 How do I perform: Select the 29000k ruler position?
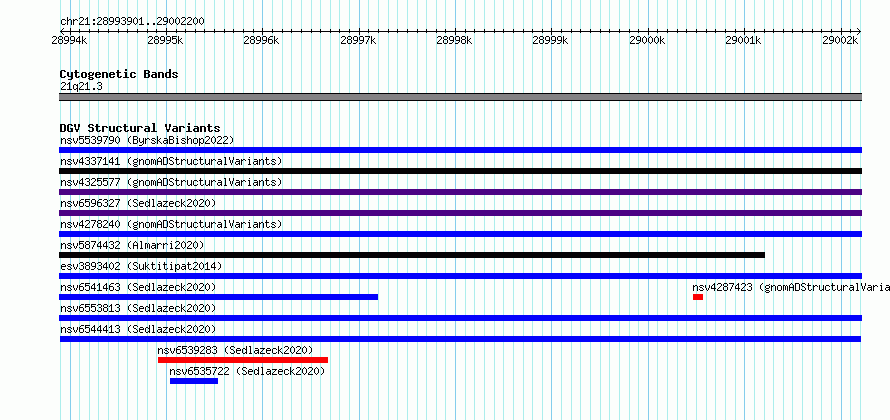click(x=647, y=41)
